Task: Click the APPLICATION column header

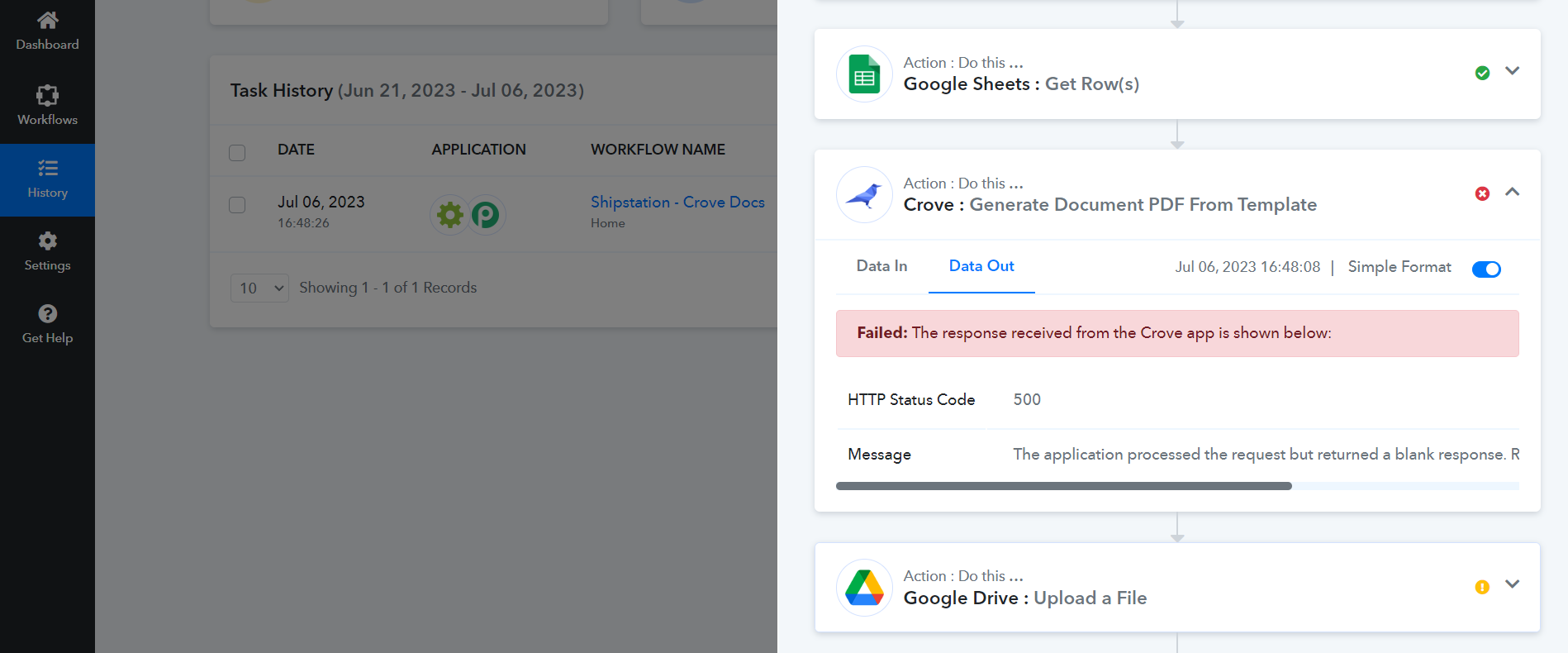Action: [478, 150]
